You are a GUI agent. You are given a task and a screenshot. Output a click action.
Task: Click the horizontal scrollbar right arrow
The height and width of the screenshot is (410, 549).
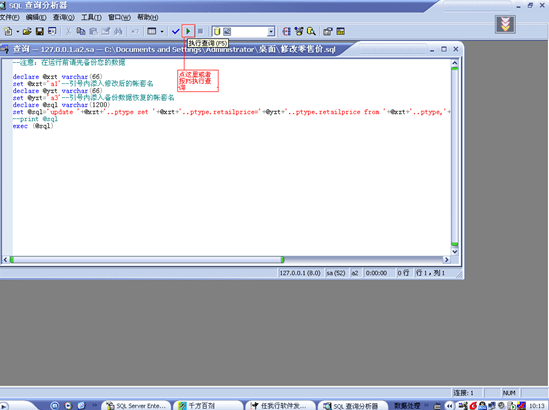(446, 259)
